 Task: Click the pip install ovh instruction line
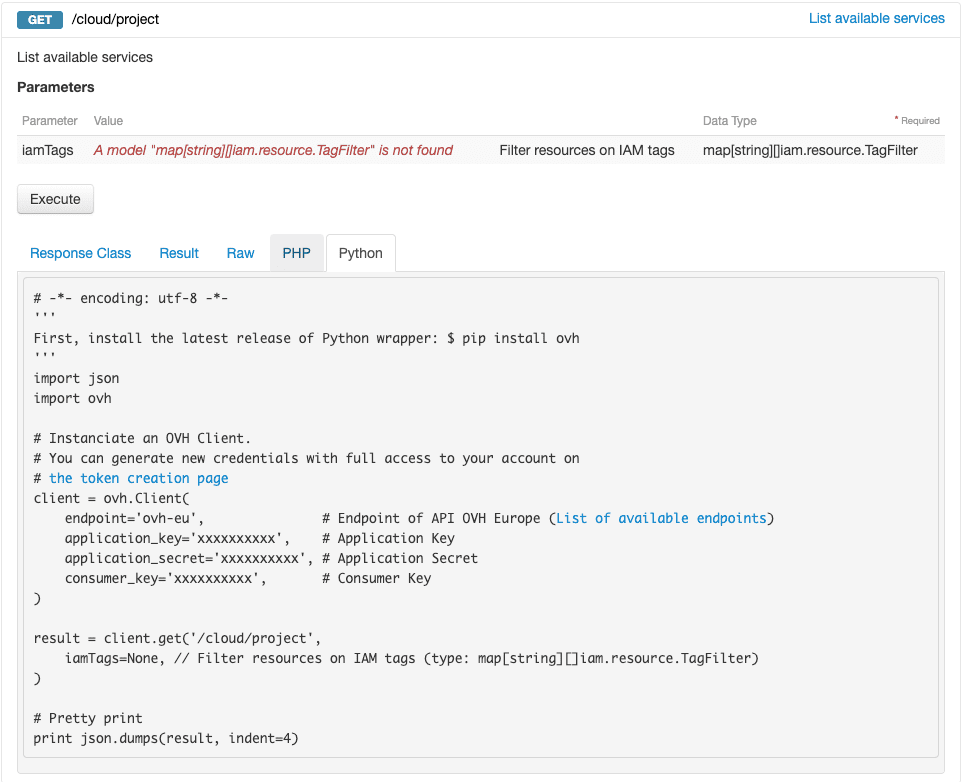[x=306, y=338]
